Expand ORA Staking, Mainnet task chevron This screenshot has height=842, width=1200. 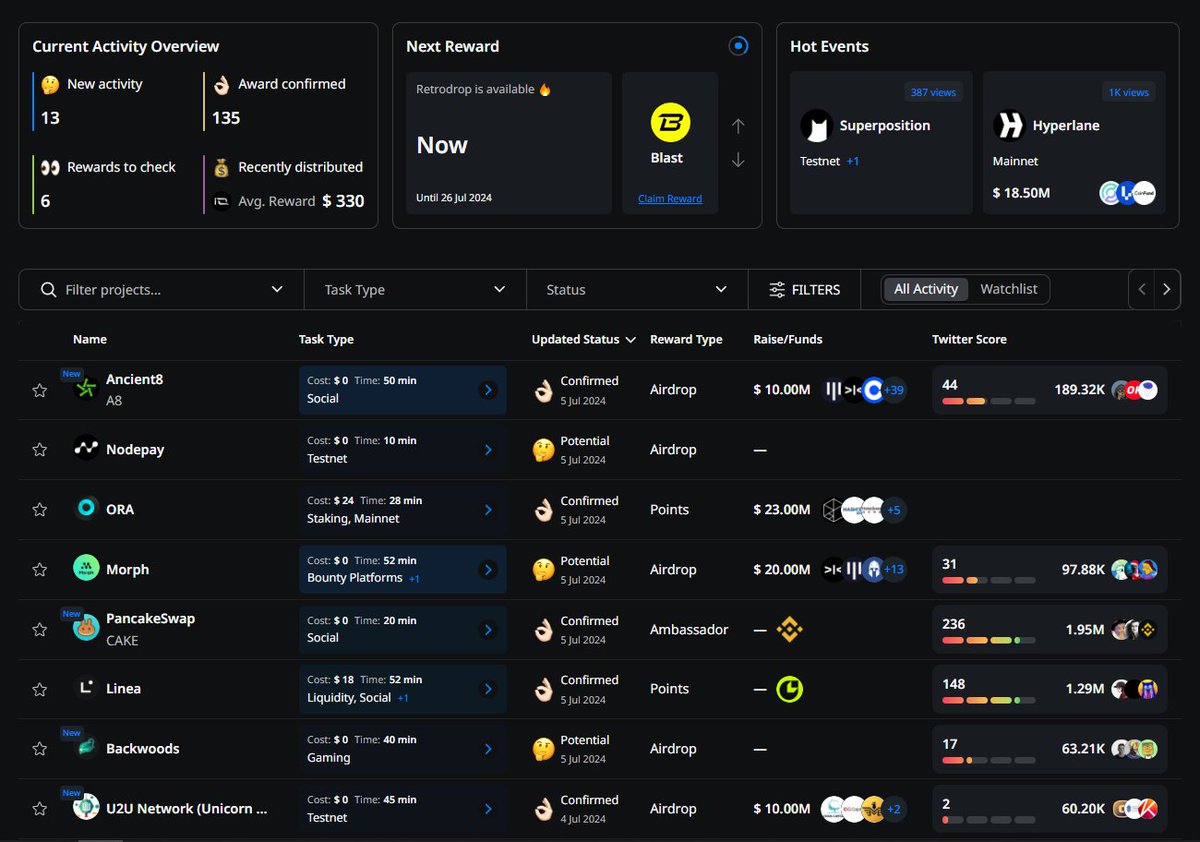[x=488, y=510]
